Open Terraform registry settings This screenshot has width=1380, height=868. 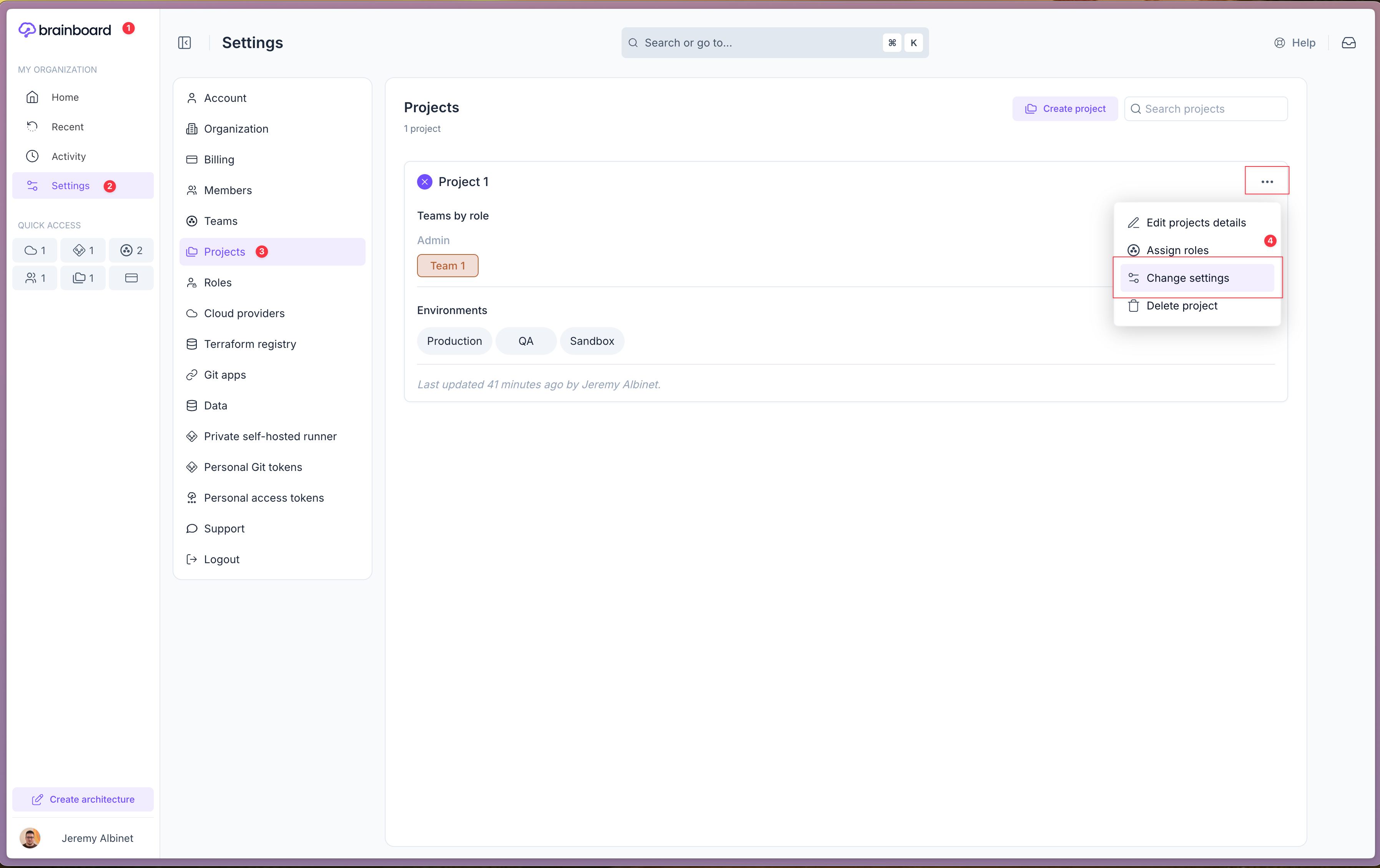coord(250,344)
